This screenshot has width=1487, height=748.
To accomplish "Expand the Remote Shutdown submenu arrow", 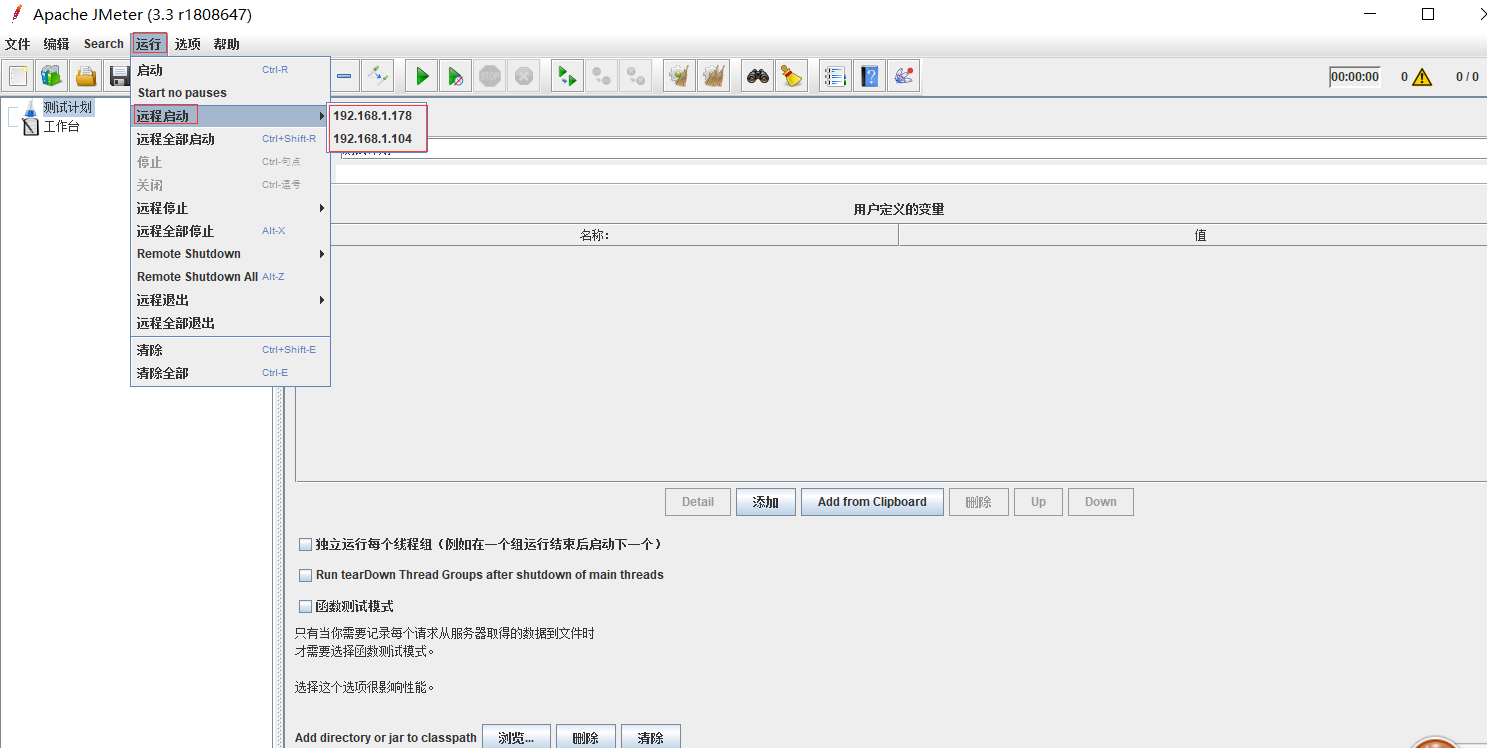I will (x=322, y=254).
